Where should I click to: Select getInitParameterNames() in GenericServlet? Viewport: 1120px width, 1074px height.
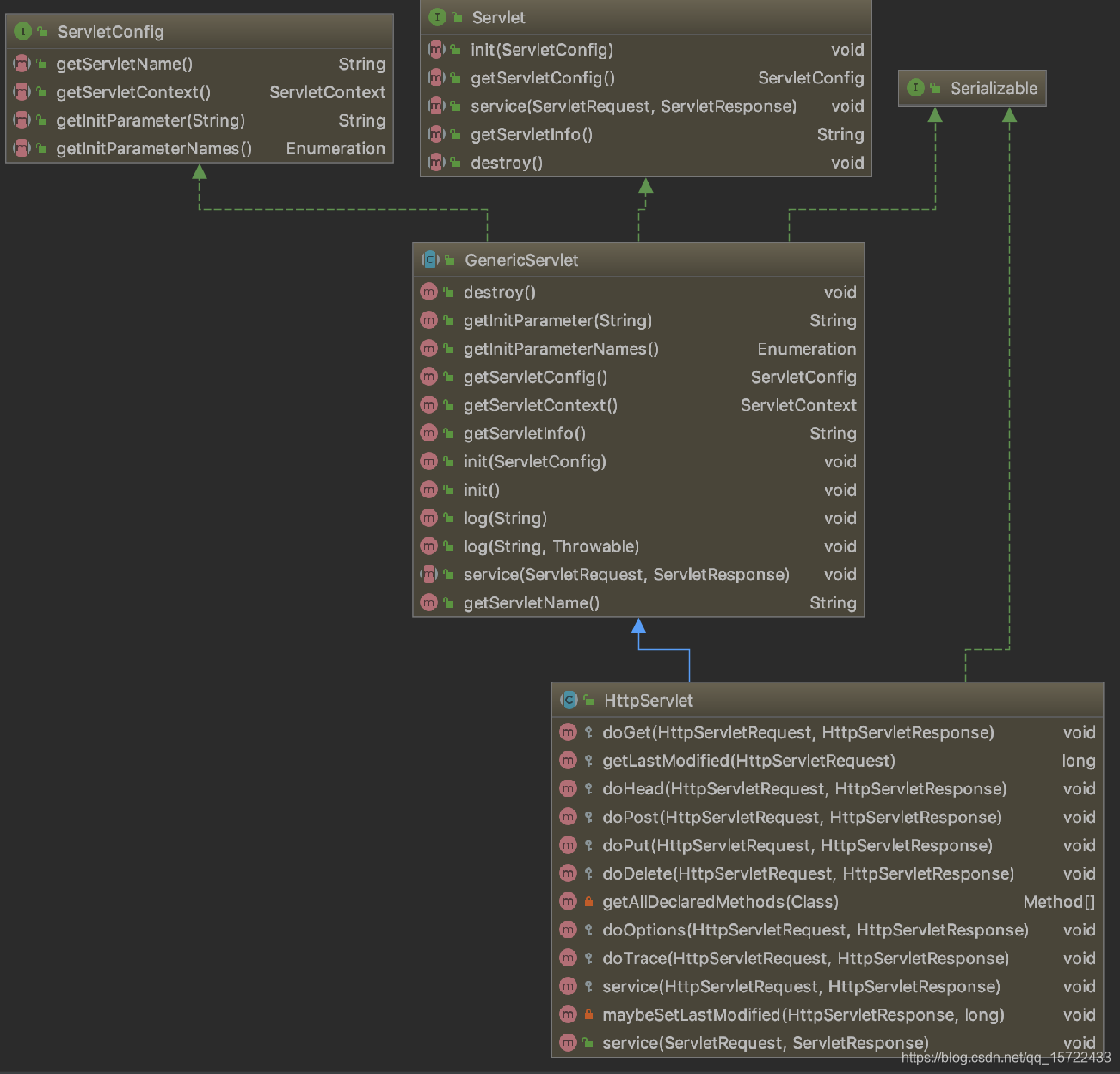coord(561,349)
